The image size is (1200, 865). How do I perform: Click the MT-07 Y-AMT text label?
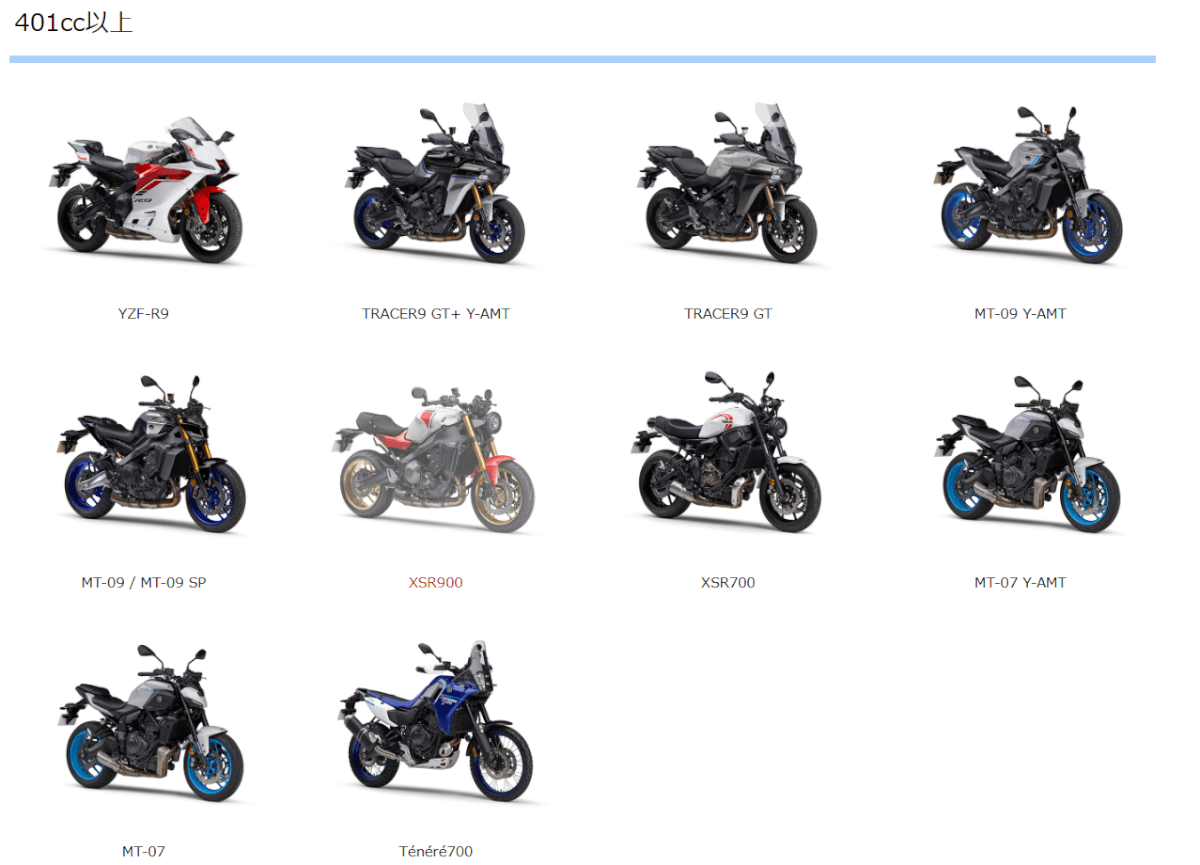pyautogui.click(x=1020, y=583)
